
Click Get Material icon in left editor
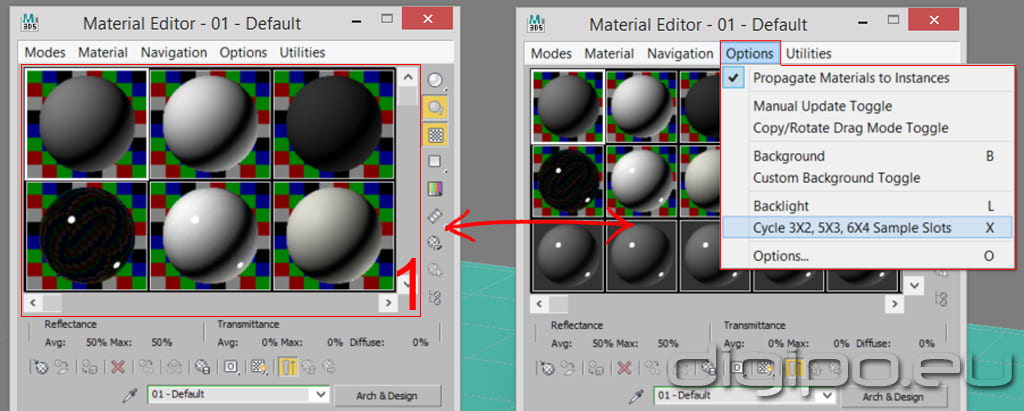click(41, 367)
